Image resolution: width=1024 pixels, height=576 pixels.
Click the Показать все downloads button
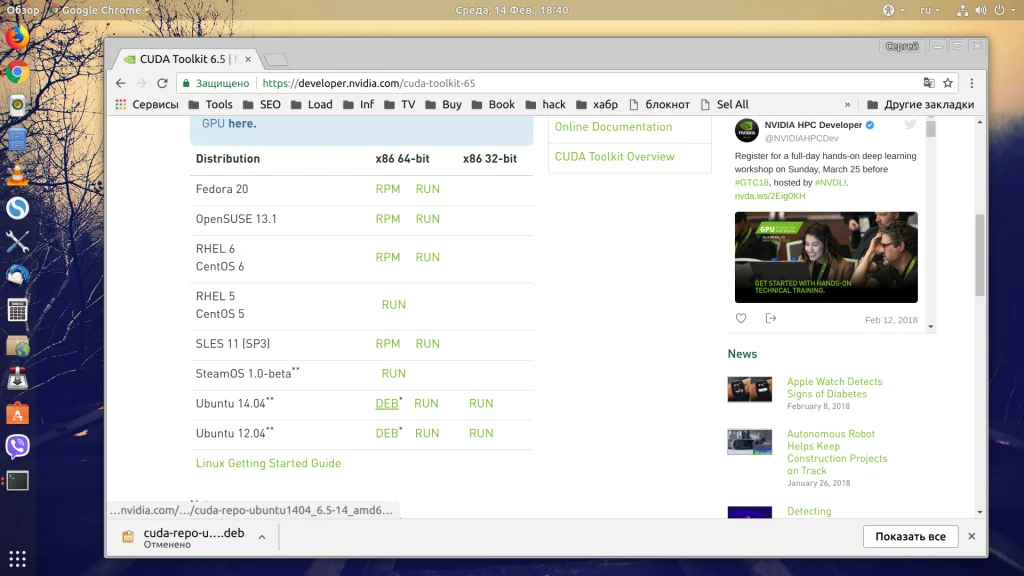point(910,536)
